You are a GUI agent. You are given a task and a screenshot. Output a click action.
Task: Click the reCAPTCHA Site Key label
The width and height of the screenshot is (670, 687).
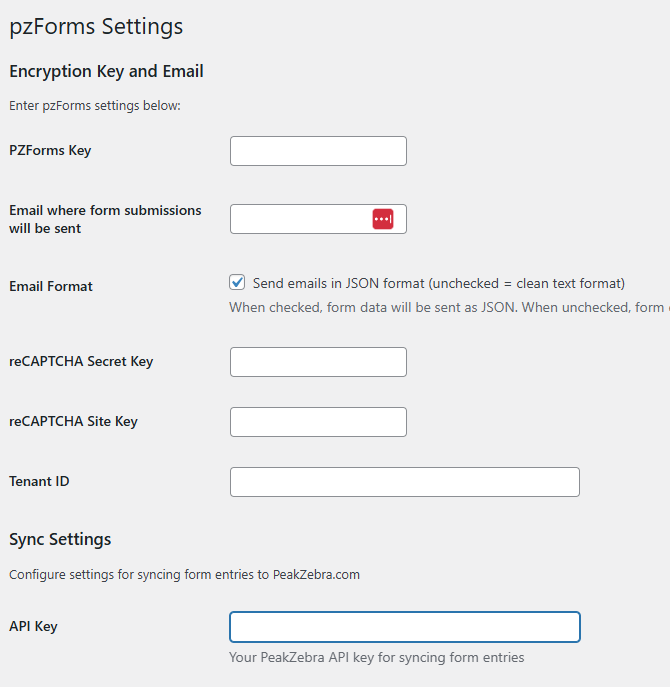coord(73,421)
